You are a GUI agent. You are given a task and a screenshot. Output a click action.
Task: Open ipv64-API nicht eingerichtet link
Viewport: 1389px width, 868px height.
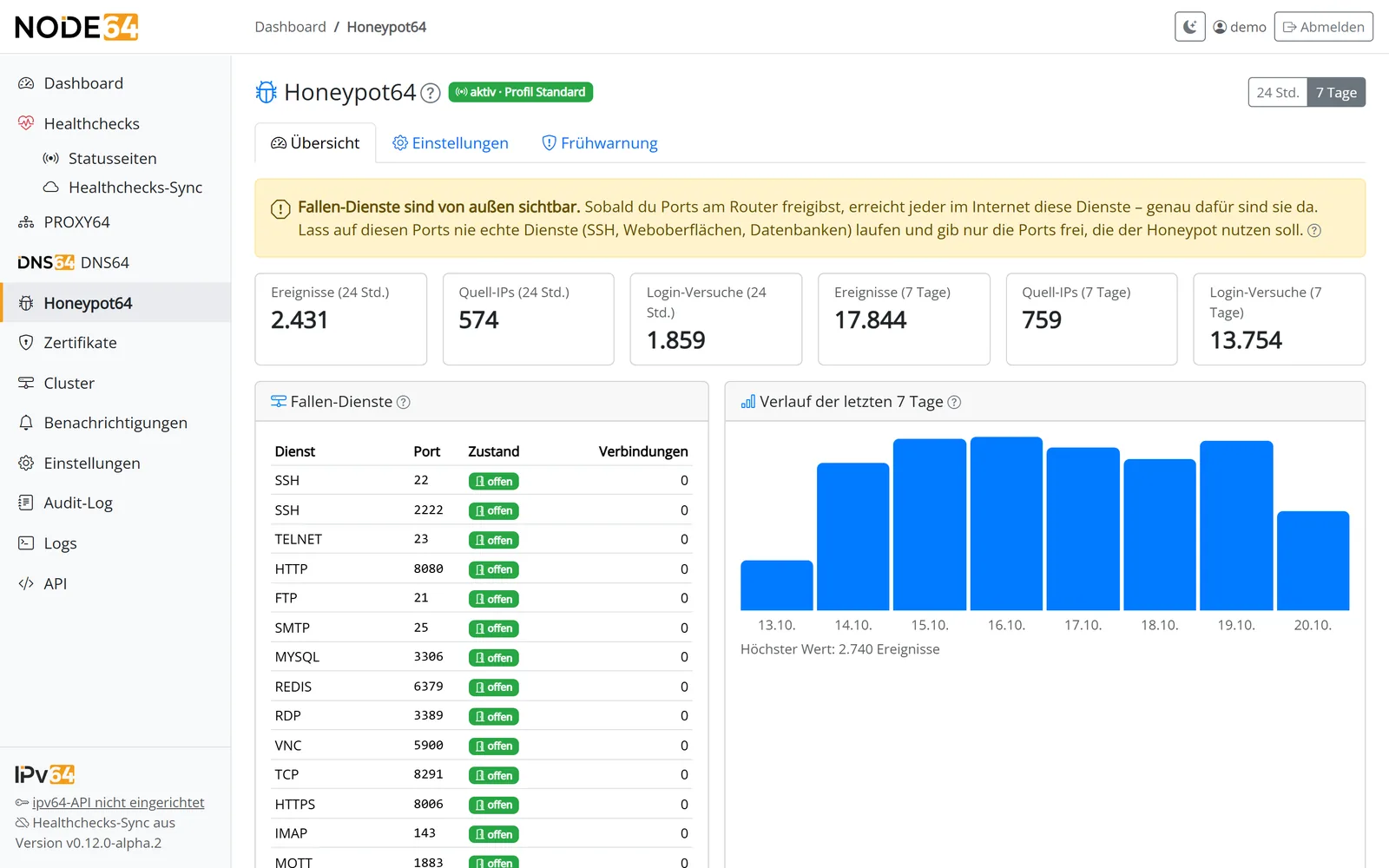pyautogui.click(x=118, y=803)
